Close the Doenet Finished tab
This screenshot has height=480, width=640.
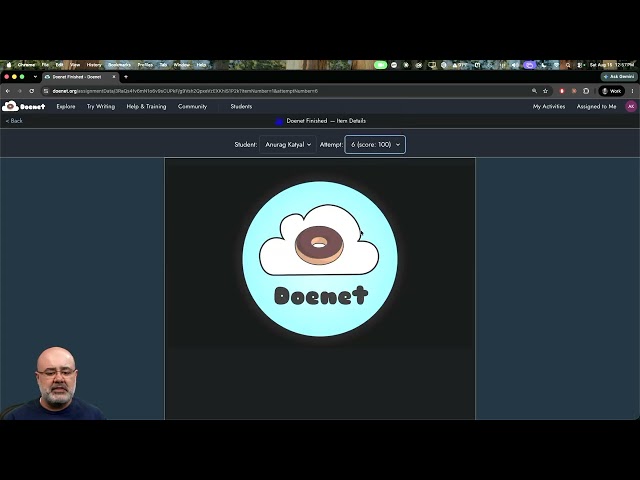coord(114,77)
